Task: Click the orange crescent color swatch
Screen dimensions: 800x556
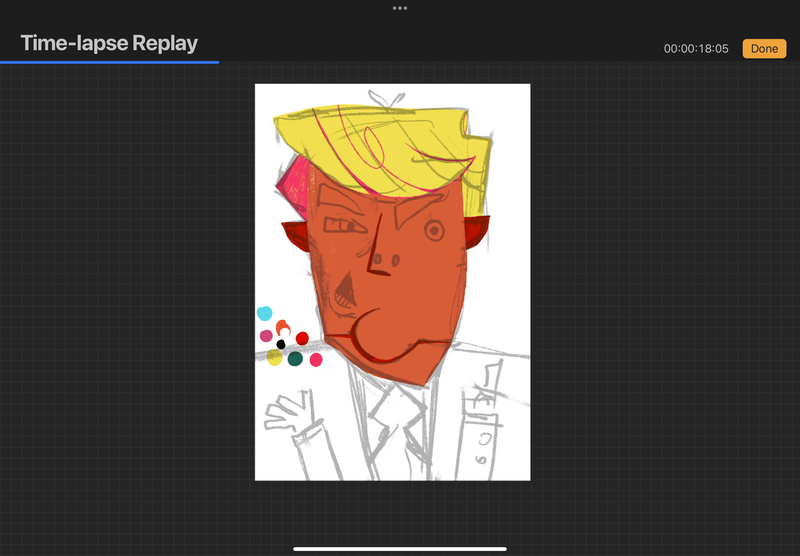Action: click(282, 326)
